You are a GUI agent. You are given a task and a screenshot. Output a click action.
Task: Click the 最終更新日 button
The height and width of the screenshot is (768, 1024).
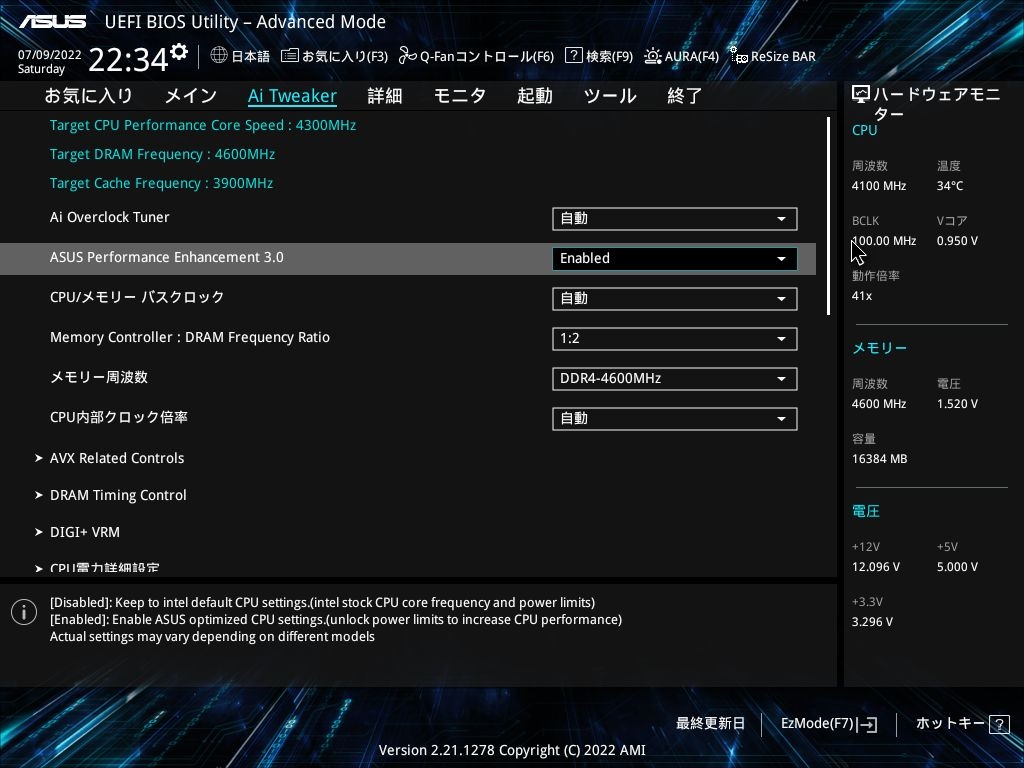coord(710,724)
